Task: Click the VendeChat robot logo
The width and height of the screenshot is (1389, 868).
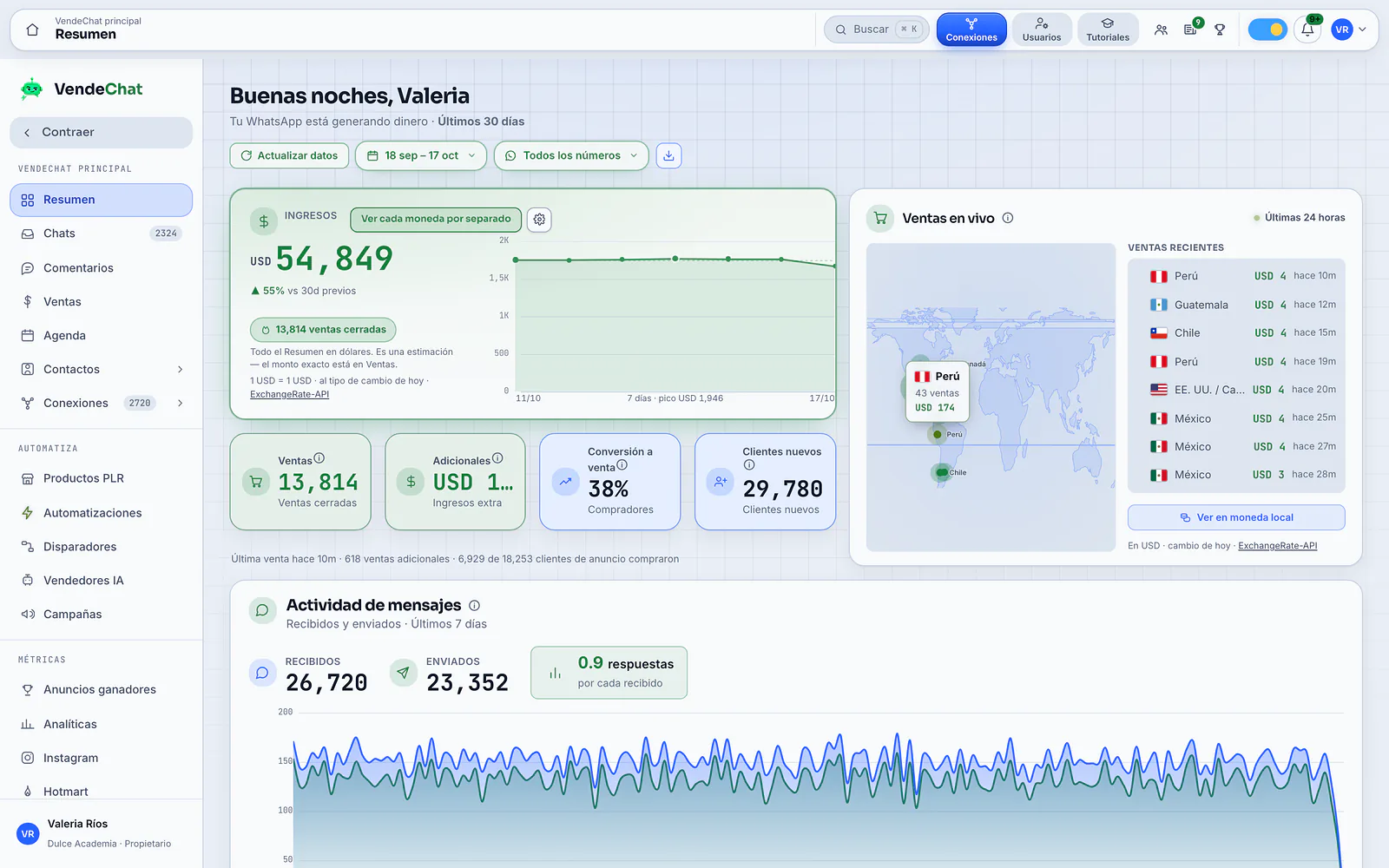Action: click(32, 89)
